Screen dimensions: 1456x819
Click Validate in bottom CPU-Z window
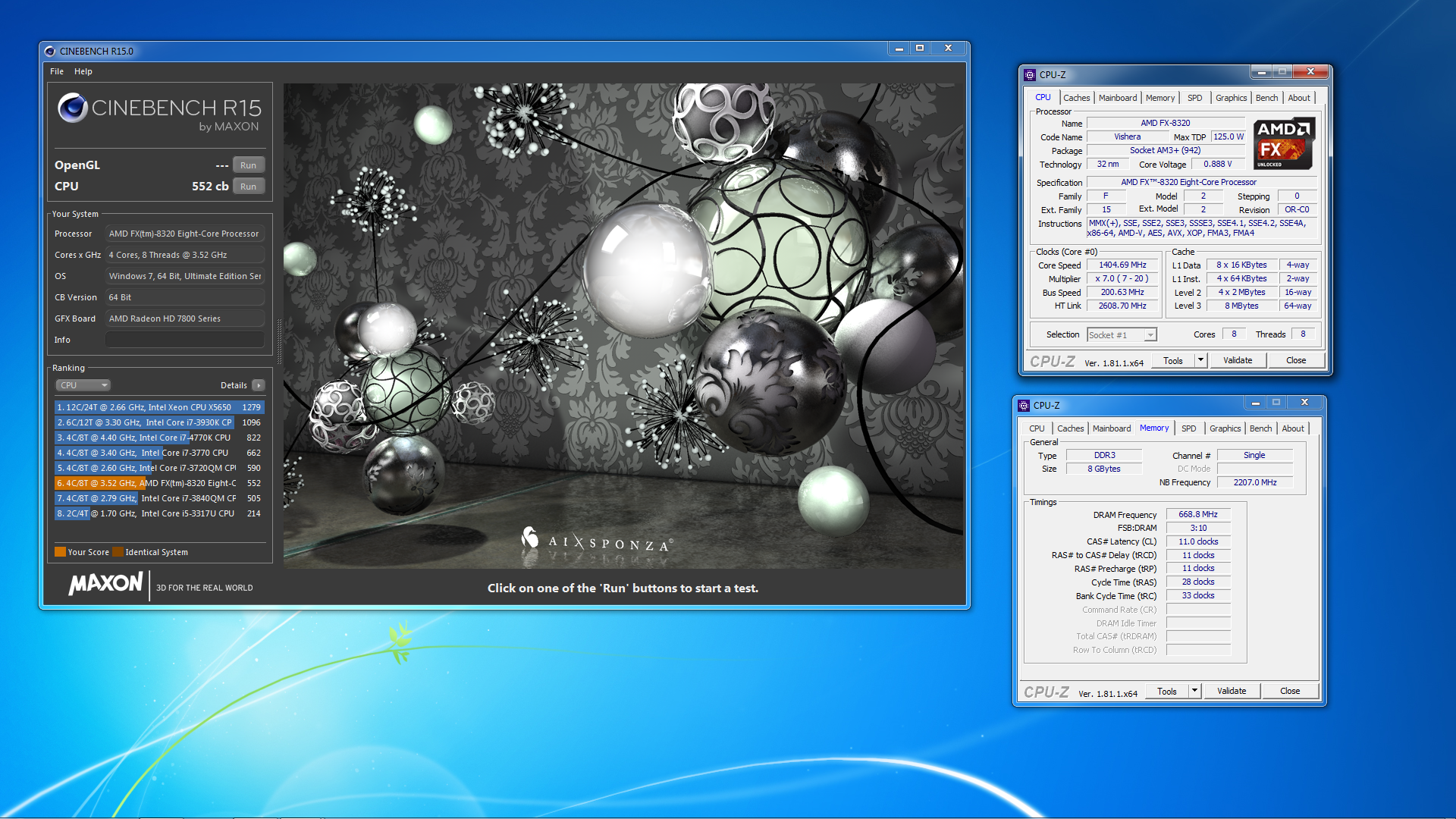click(1232, 691)
